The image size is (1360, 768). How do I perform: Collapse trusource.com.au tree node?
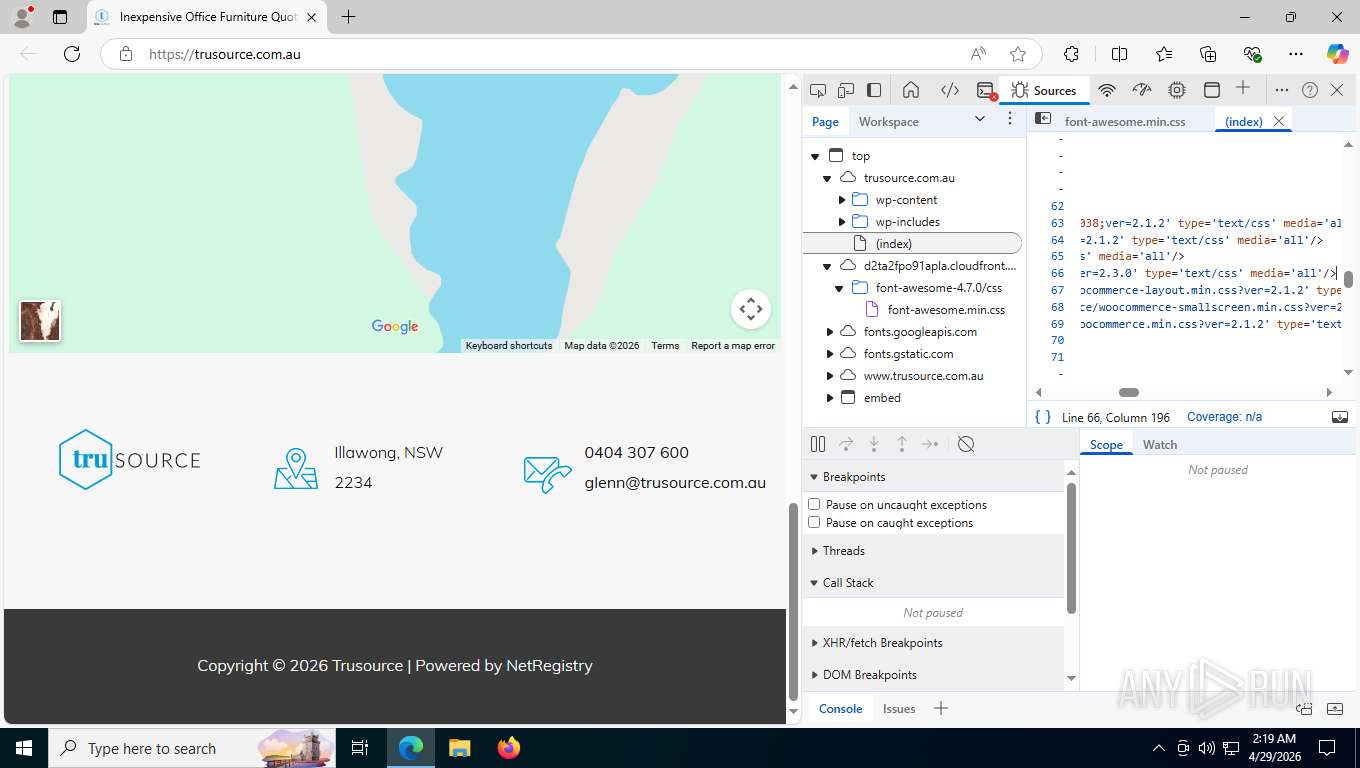(x=828, y=178)
